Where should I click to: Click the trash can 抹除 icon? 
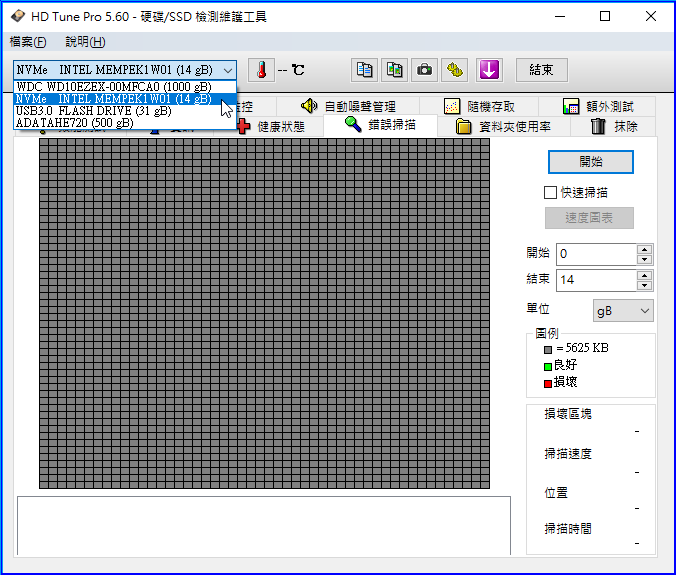click(598, 126)
